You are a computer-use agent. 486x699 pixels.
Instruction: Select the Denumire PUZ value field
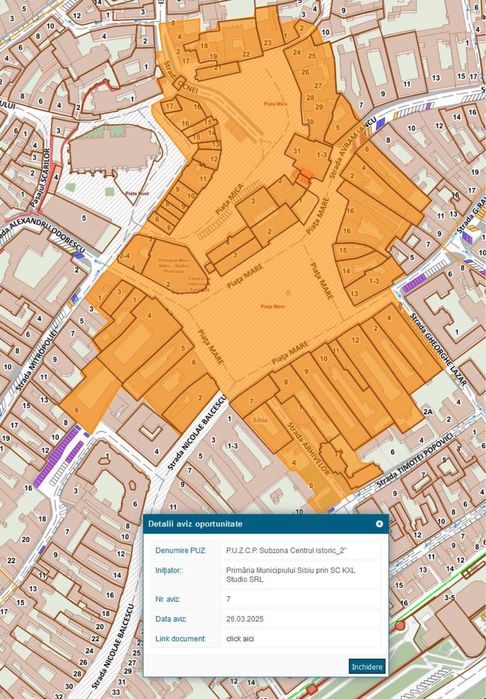pyautogui.click(x=301, y=551)
